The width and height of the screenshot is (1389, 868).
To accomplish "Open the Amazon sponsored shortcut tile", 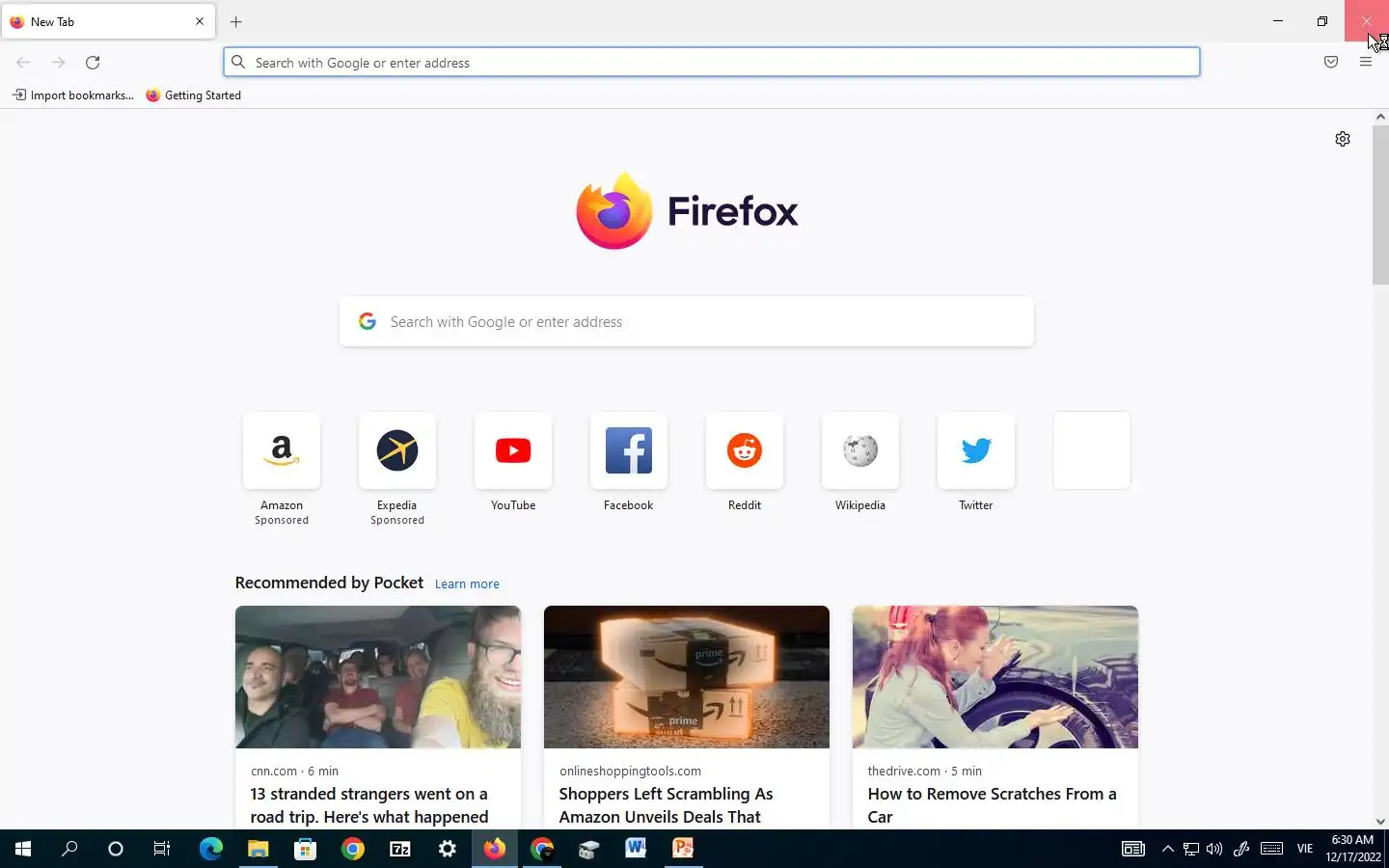I will click(282, 450).
